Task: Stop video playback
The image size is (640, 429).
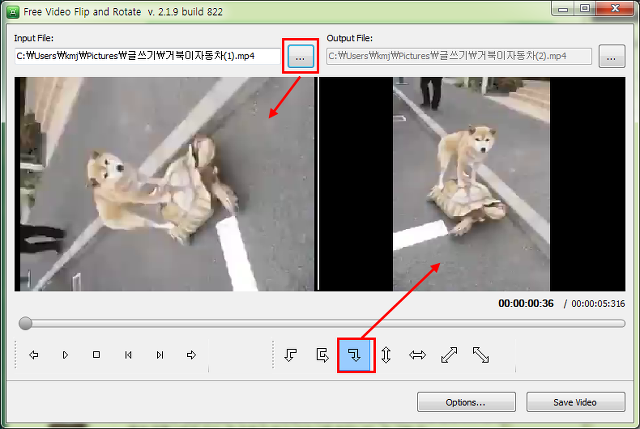Action: [96, 355]
